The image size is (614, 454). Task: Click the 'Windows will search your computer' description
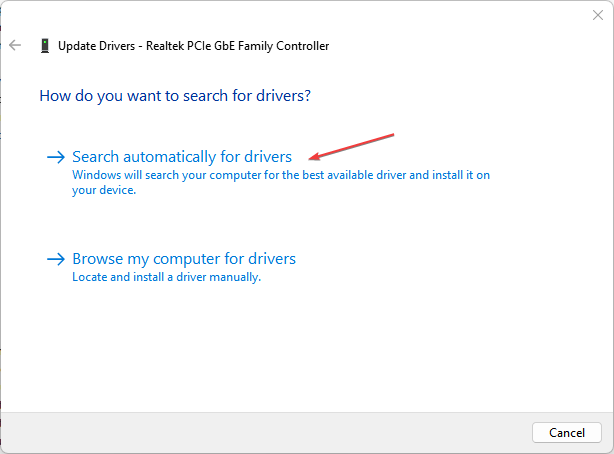click(x=281, y=174)
